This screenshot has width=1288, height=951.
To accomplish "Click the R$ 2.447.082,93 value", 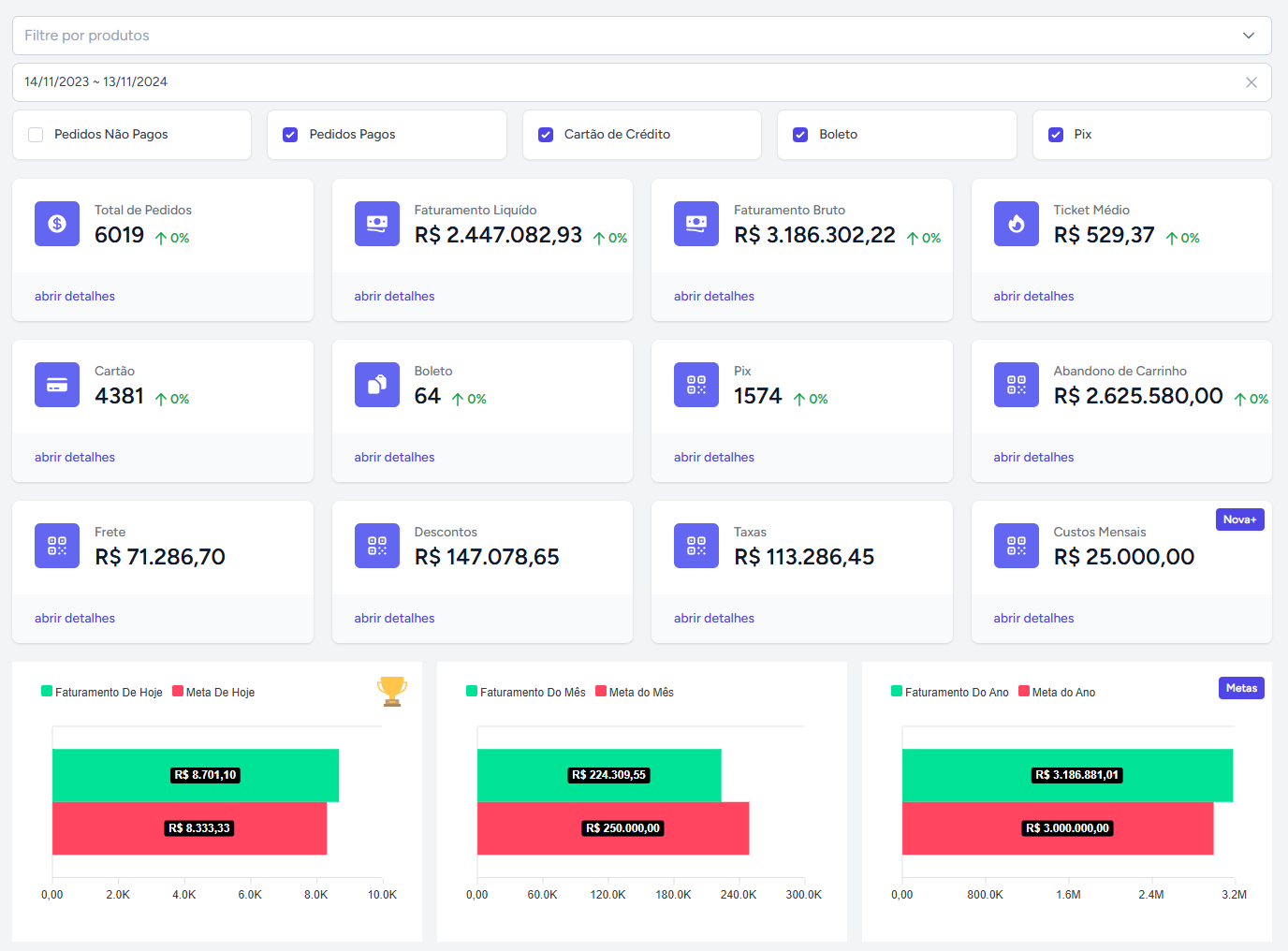I will coord(498,235).
